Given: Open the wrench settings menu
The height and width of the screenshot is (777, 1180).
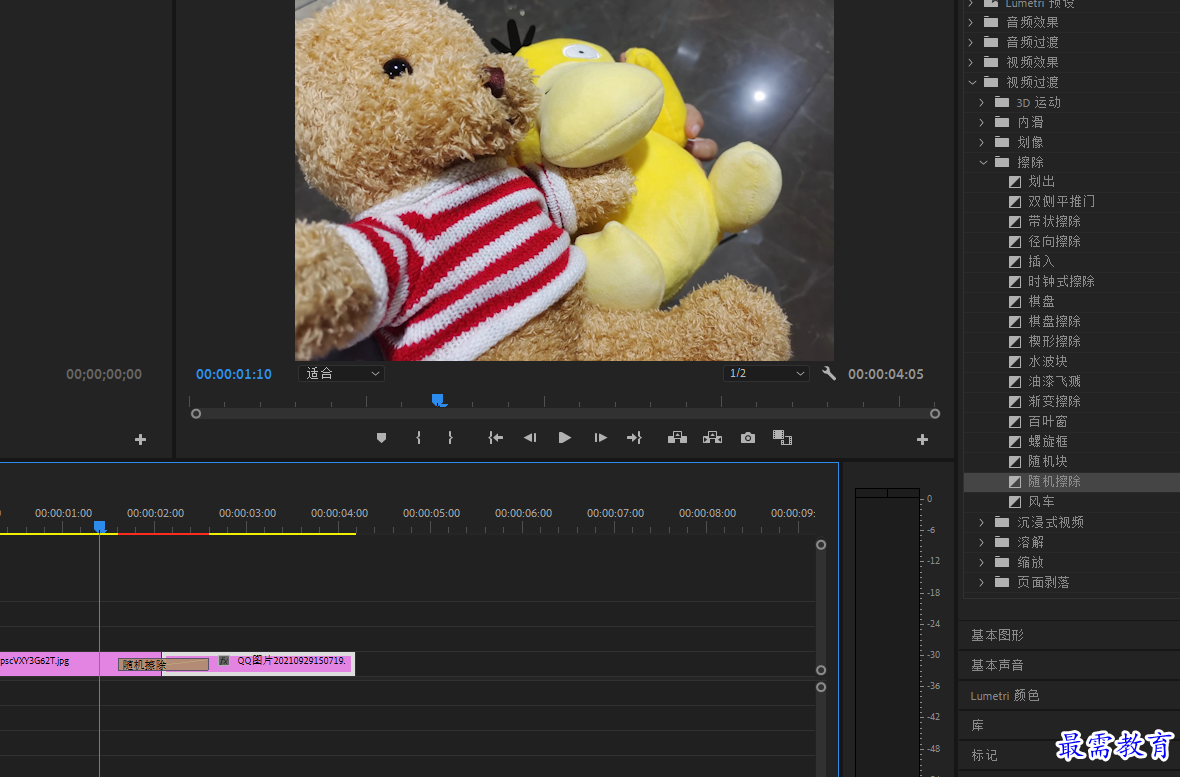Looking at the screenshot, I should 829,373.
